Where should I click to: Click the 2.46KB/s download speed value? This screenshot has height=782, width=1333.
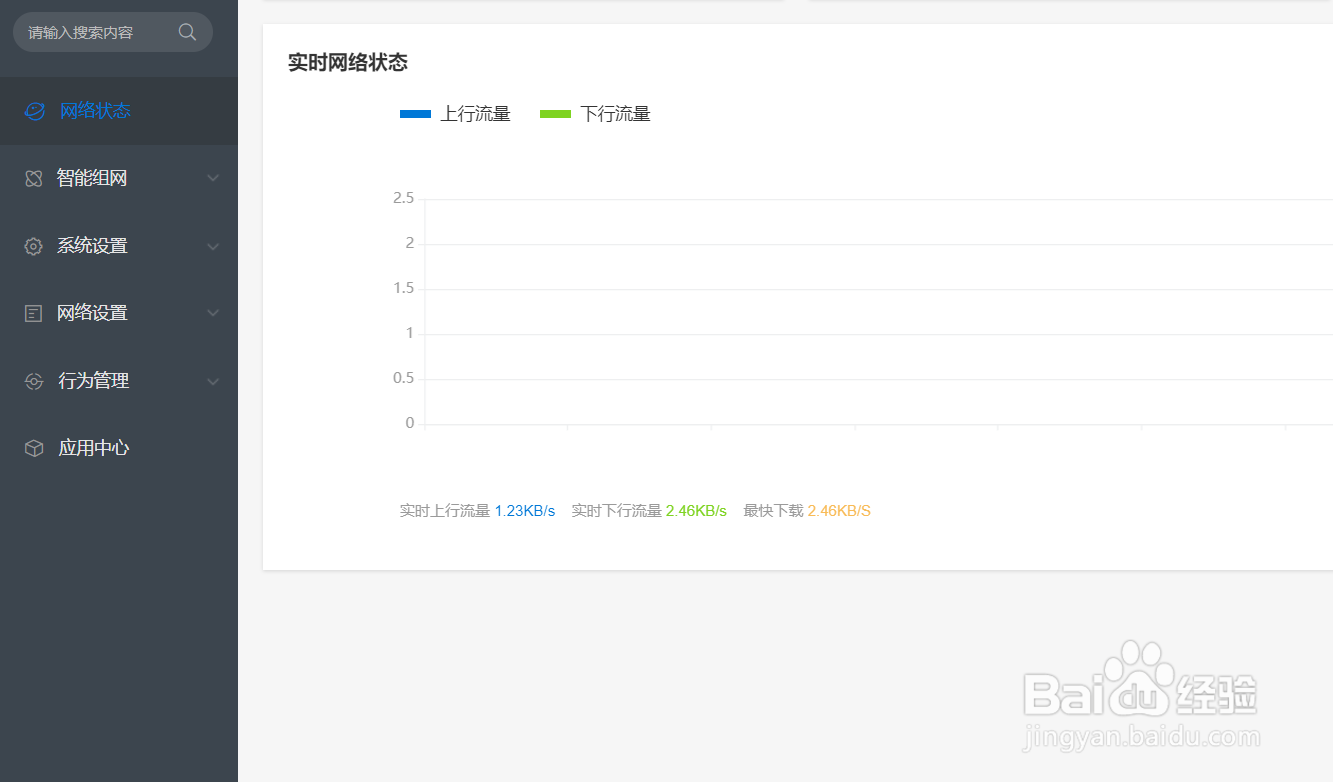click(697, 510)
